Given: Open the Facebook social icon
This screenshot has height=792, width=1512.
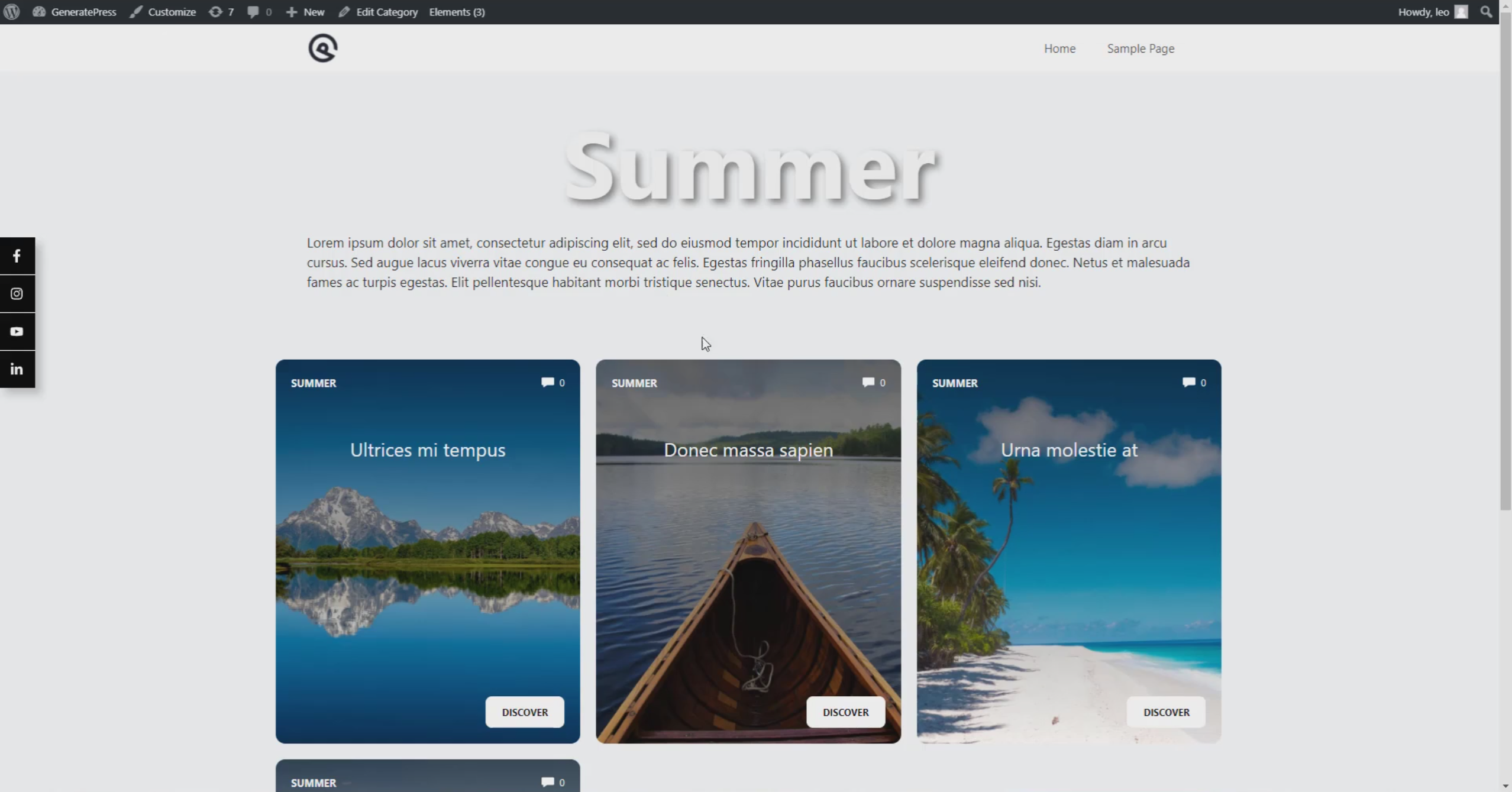Looking at the screenshot, I should [x=17, y=256].
